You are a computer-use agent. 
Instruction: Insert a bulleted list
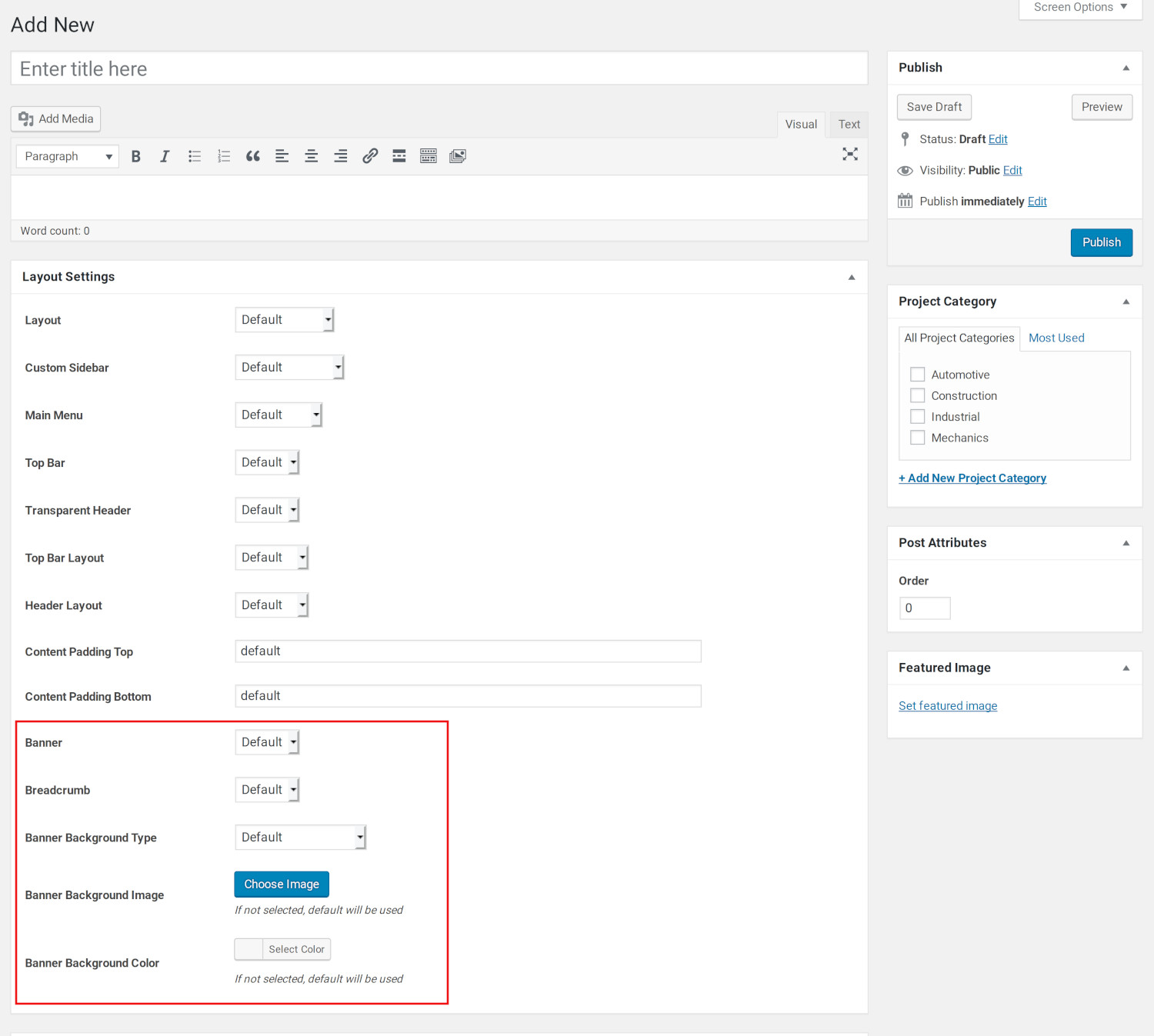click(x=195, y=156)
